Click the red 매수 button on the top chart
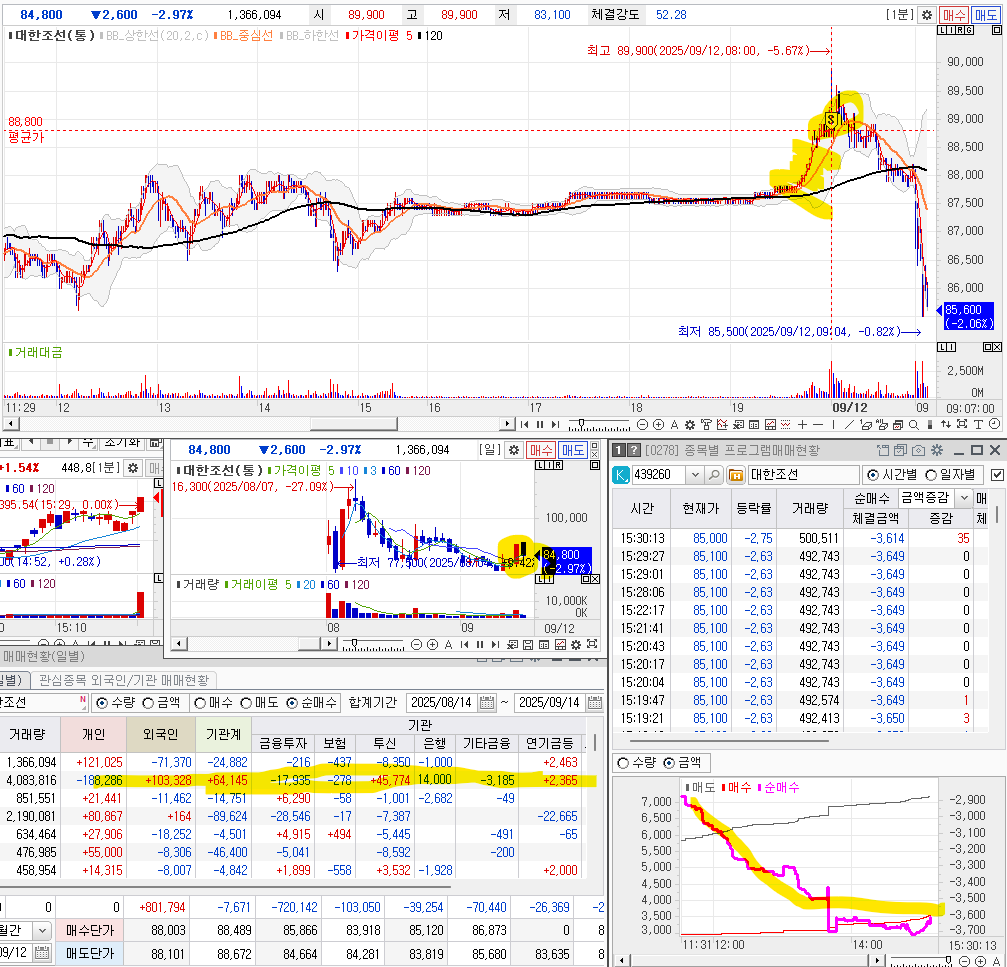The width and height of the screenshot is (1007, 967). [x=954, y=15]
